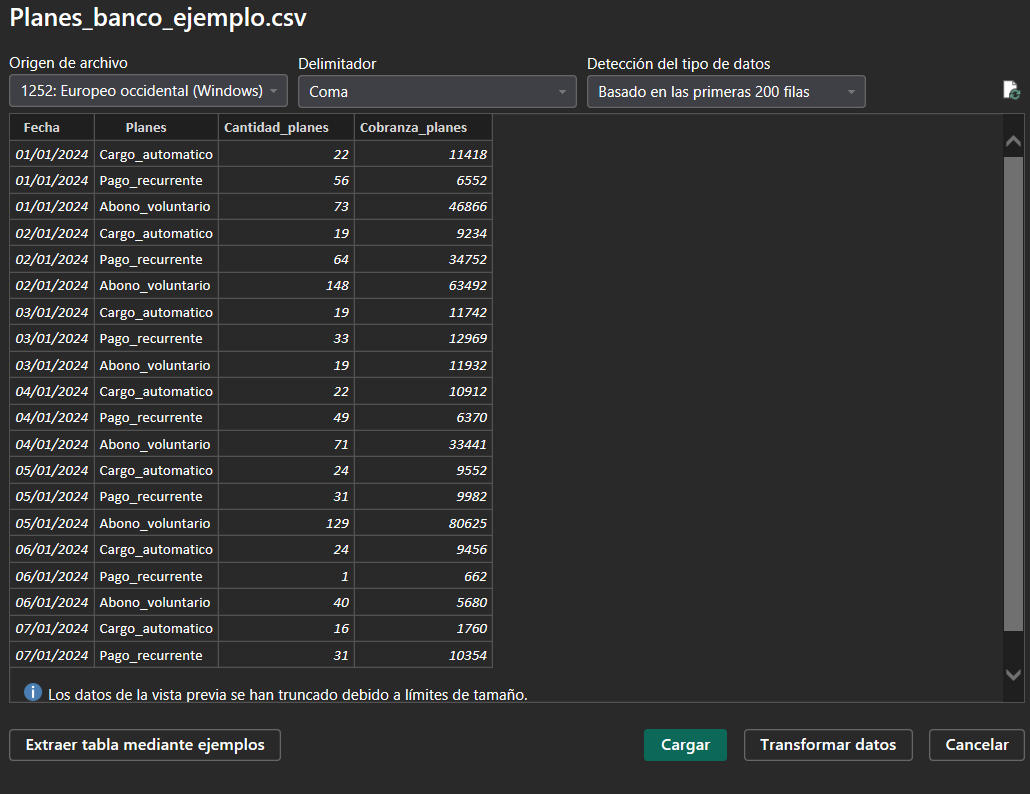Click the Cargar button
Screen dimensions: 1030x794
pos(685,745)
